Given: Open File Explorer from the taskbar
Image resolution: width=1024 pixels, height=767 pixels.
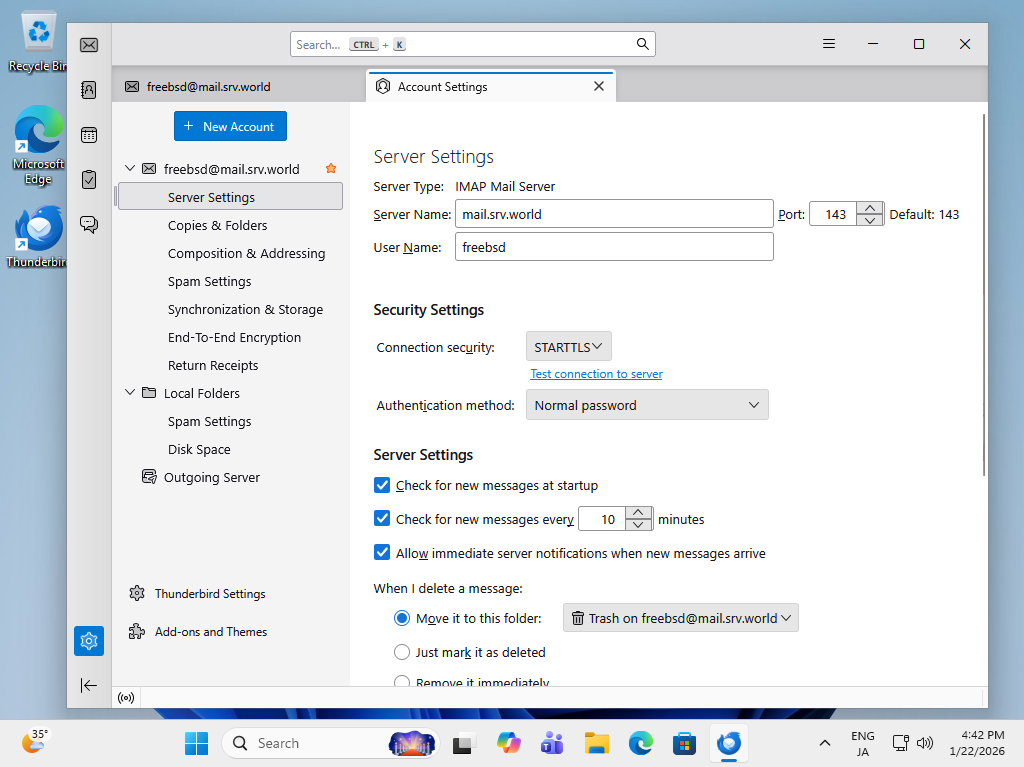Looking at the screenshot, I should tap(596, 743).
